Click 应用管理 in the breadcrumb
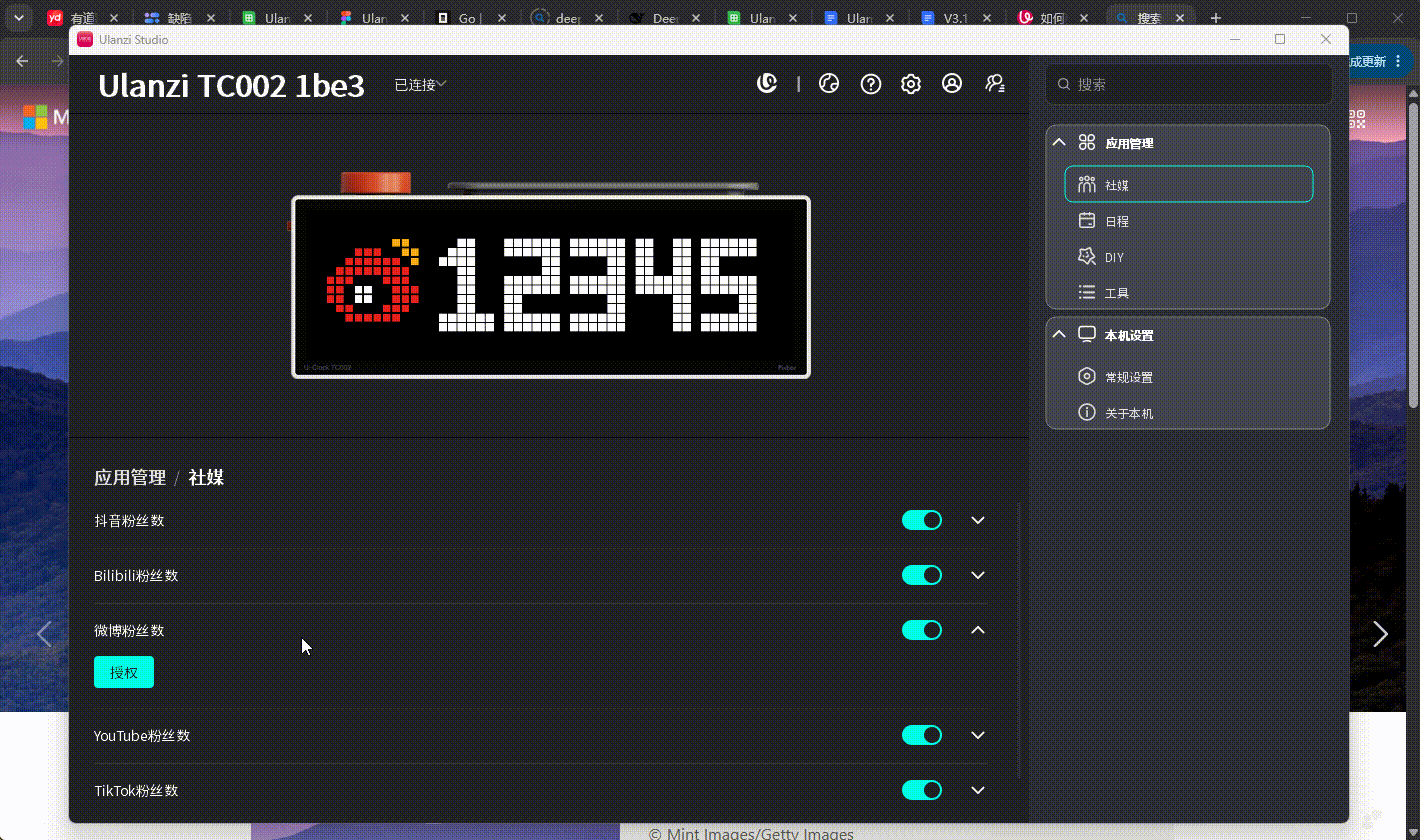1420x840 pixels. point(130,478)
